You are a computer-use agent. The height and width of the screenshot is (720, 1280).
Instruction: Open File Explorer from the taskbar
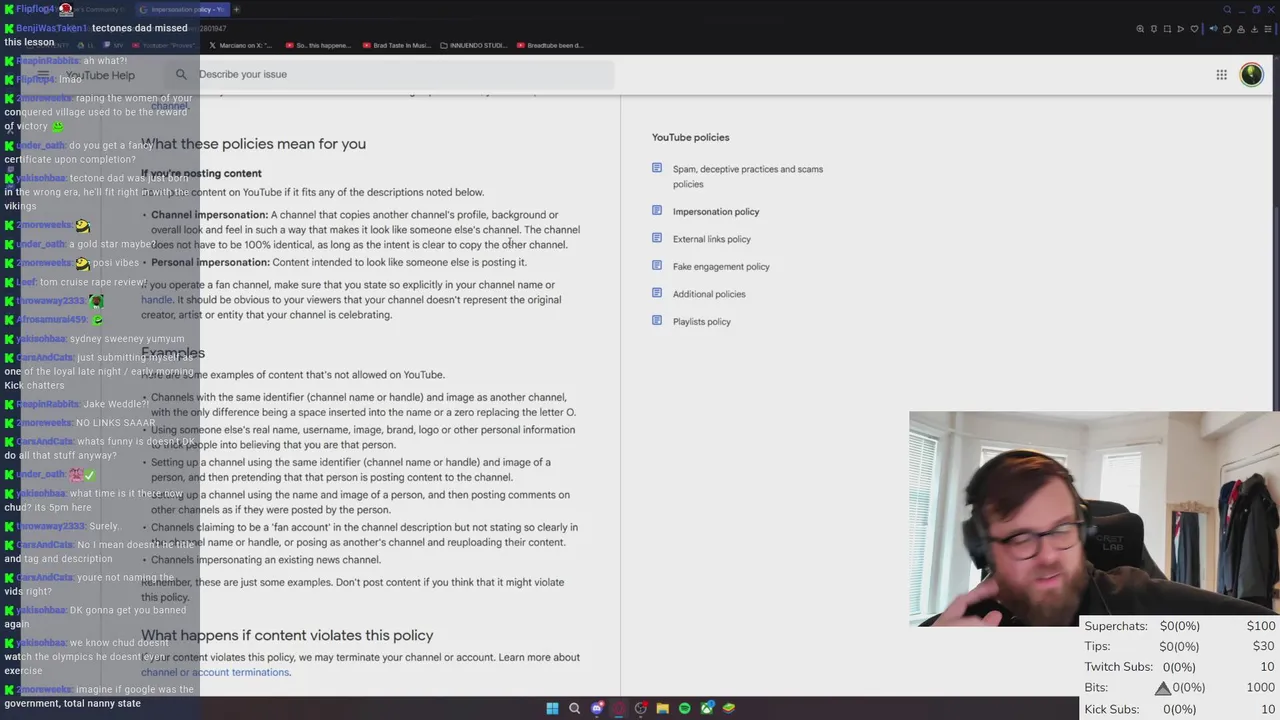coord(662,708)
